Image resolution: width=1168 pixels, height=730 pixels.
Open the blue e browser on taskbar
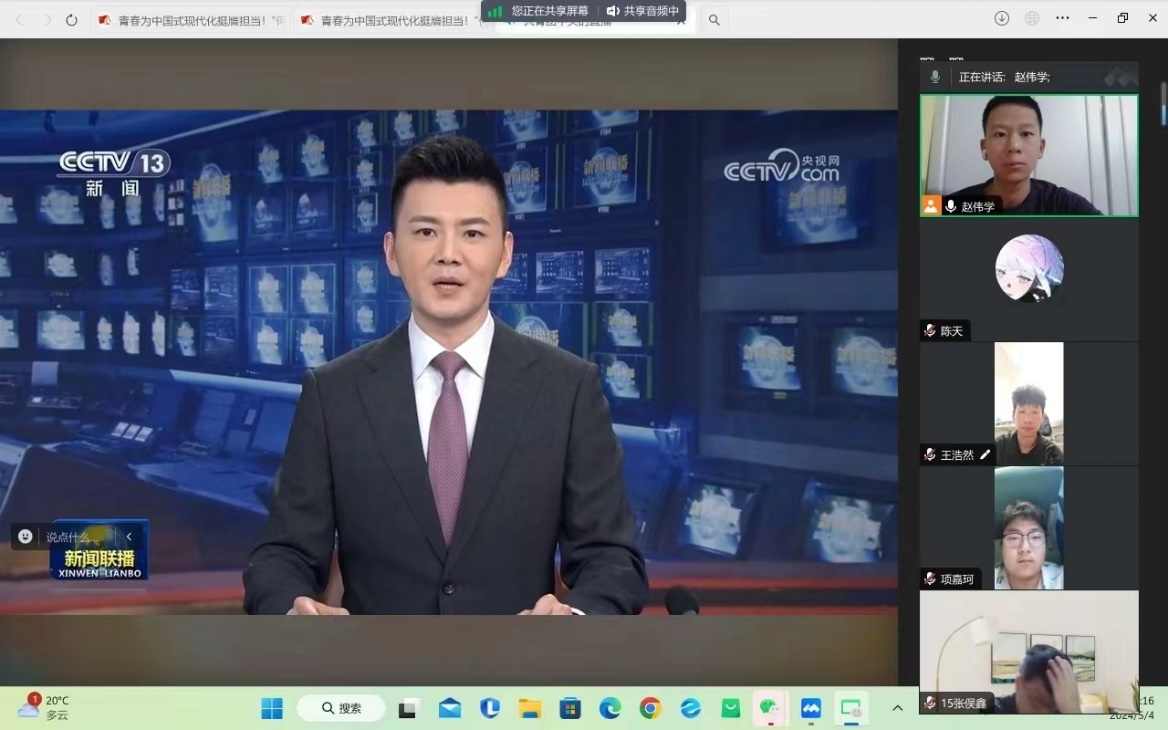pyautogui.click(x=691, y=708)
